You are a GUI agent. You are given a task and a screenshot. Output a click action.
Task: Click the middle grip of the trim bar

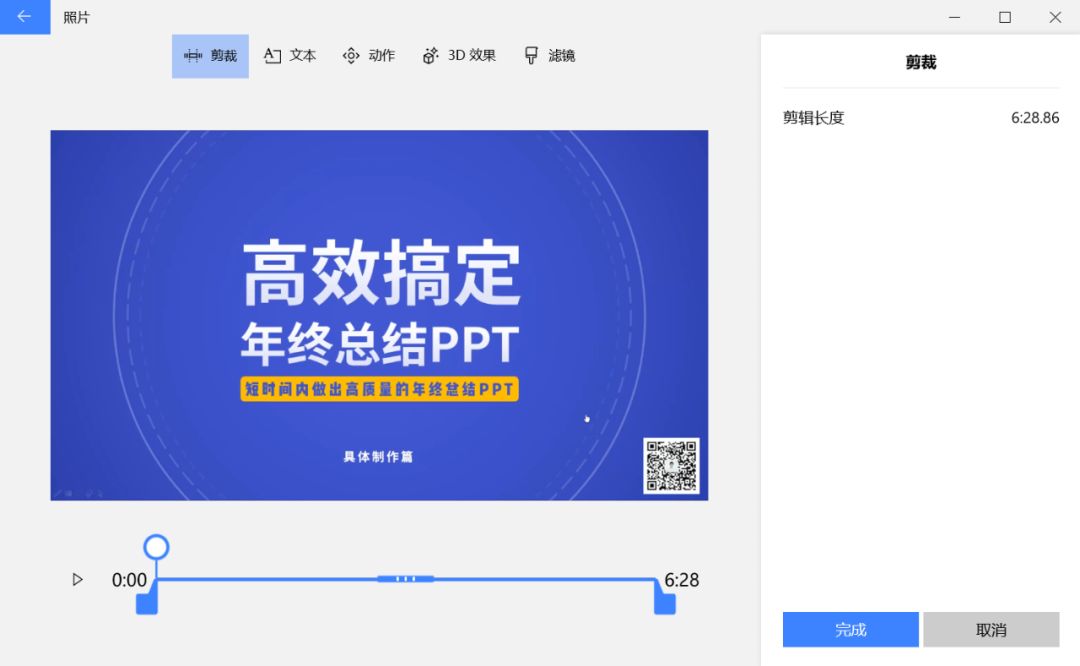(406, 579)
